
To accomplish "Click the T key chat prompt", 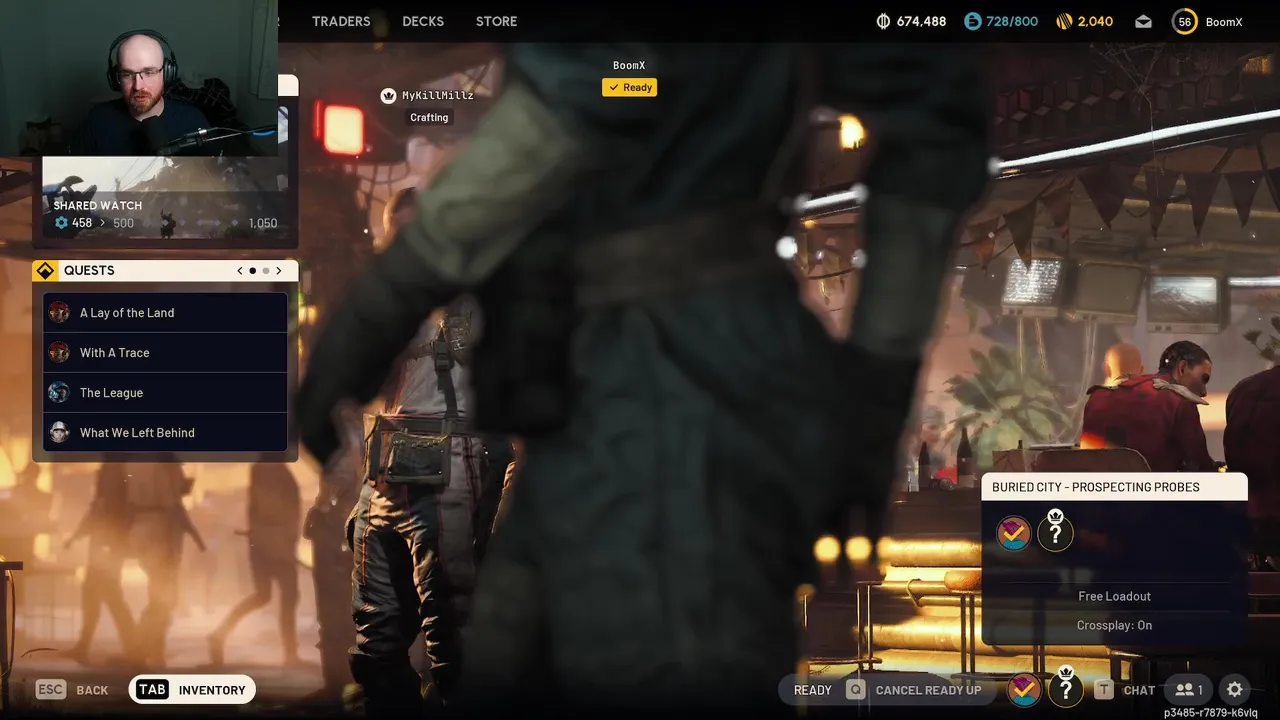I will pos(1104,690).
